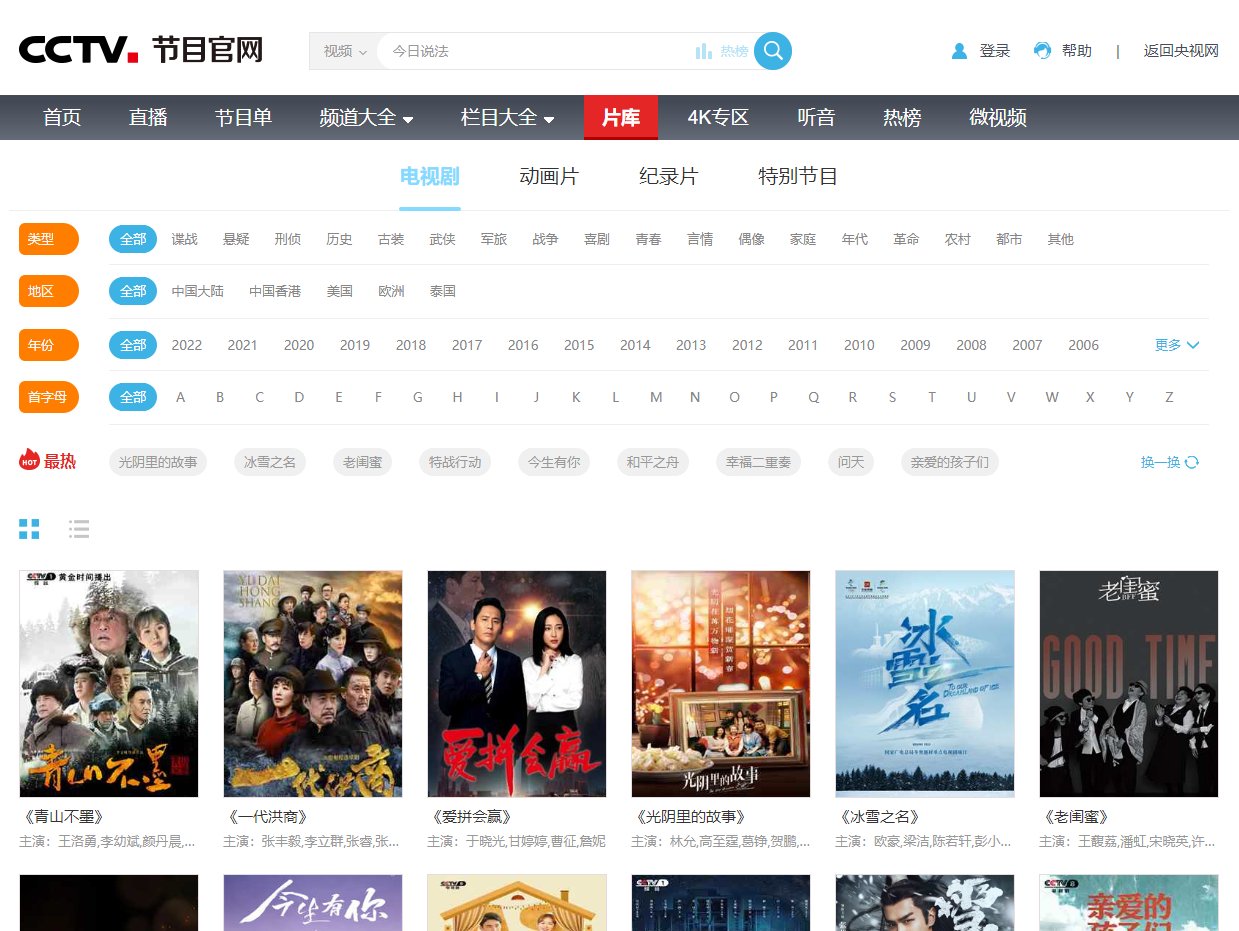Go to 首页 in navigation bar
The height and width of the screenshot is (931, 1239).
(x=62, y=118)
